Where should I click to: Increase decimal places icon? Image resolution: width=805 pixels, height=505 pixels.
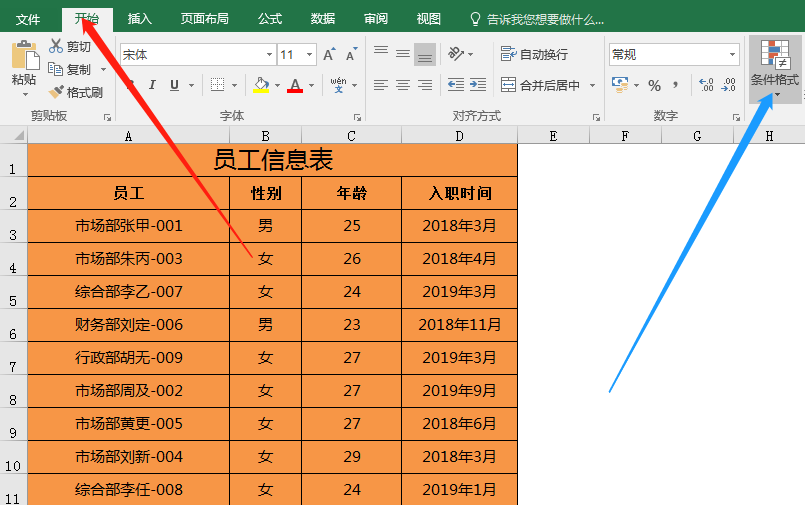[x=706, y=85]
